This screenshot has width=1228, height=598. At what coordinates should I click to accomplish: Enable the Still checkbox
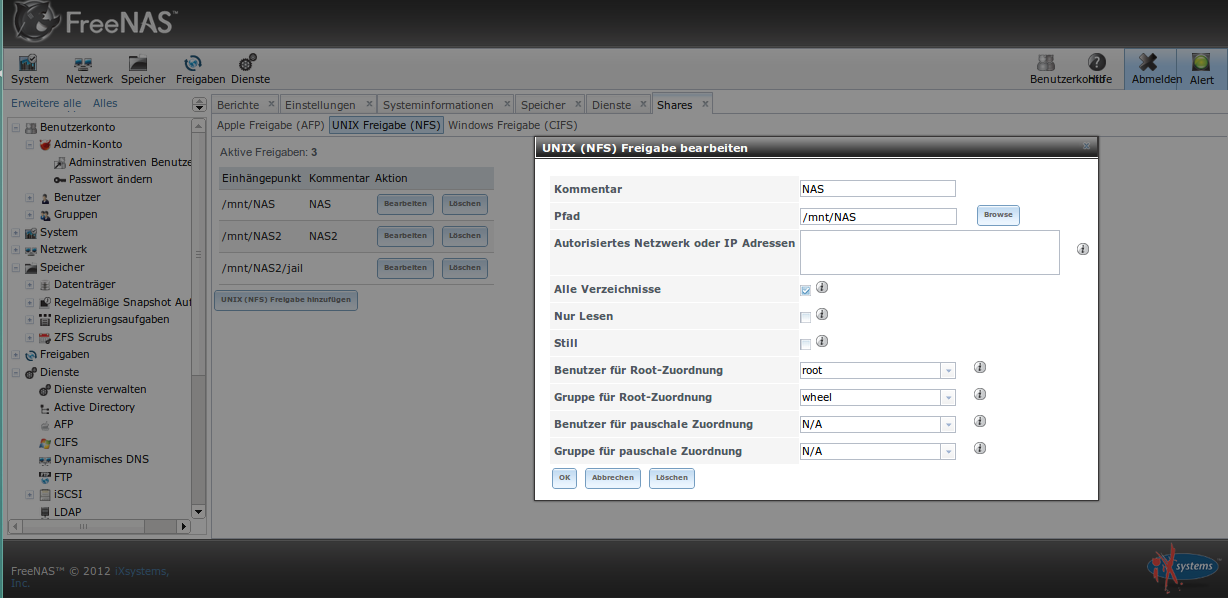click(805, 344)
